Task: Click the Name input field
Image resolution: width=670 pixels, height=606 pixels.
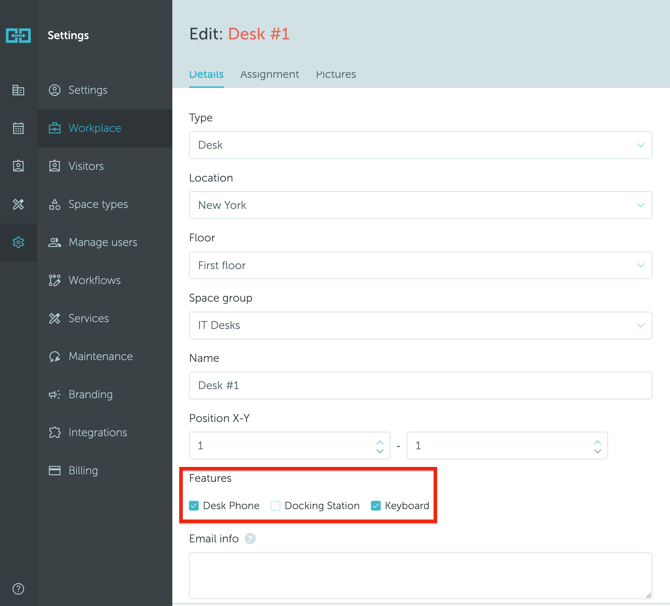Action: point(420,385)
